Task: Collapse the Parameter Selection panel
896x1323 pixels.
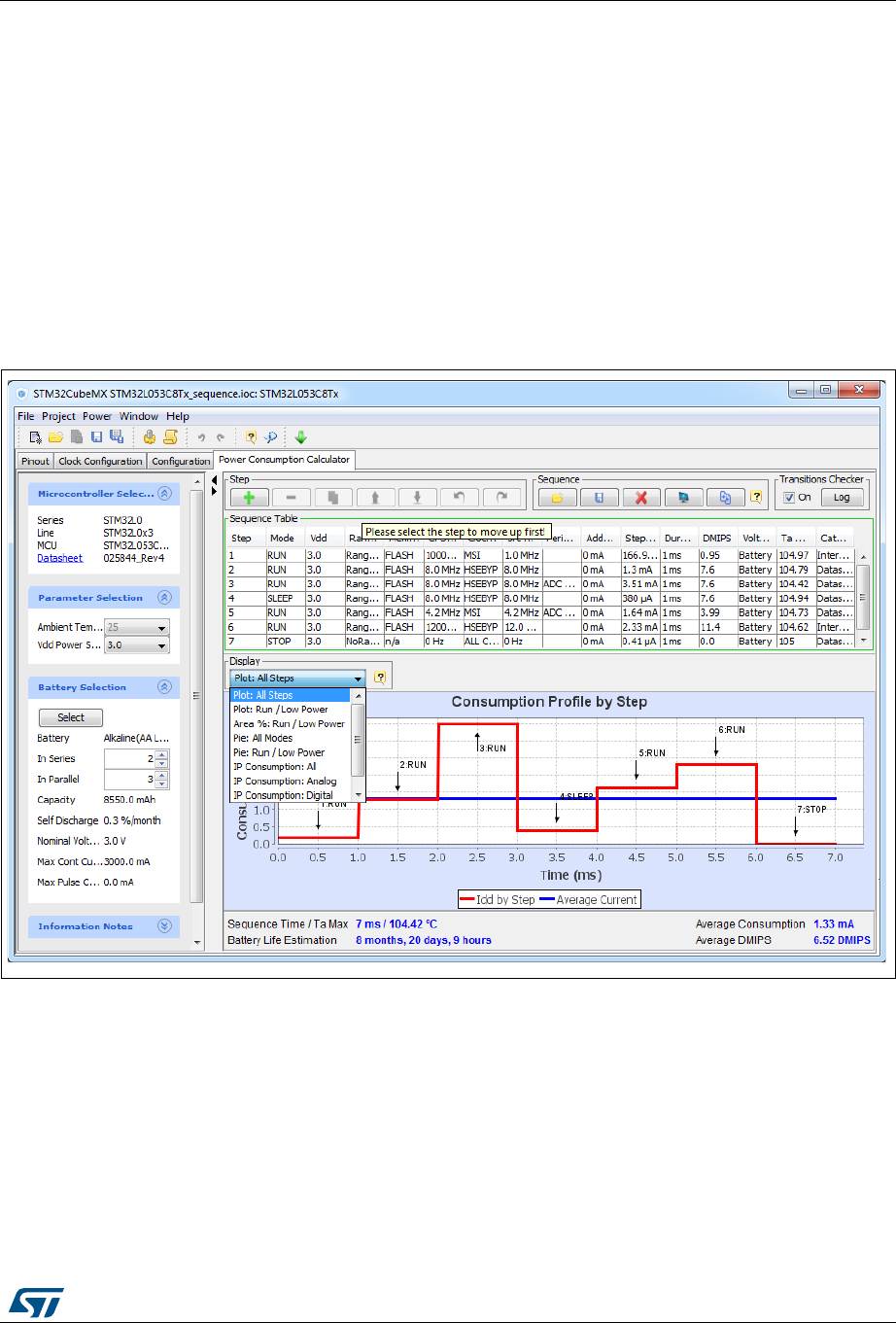Action: pos(164,598)
